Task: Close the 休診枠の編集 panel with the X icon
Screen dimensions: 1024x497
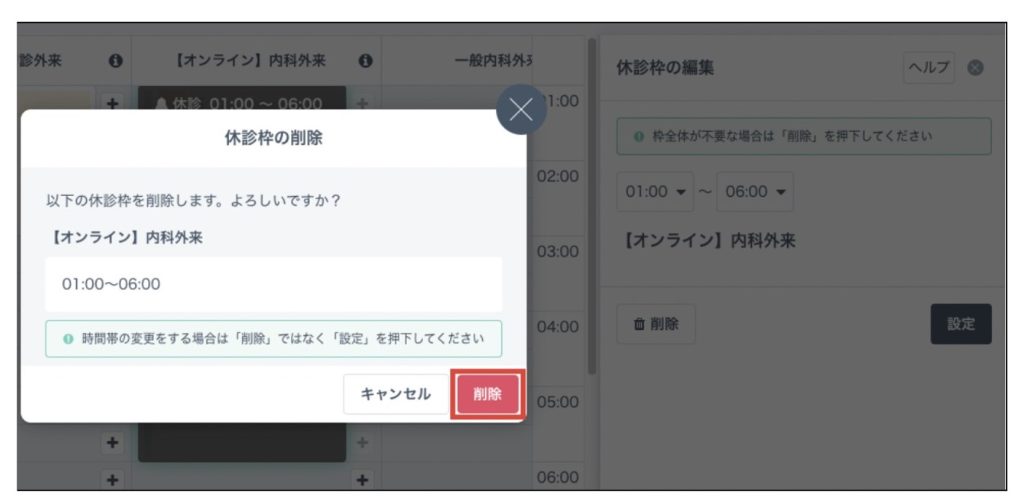Action: (x=976, y=68)
